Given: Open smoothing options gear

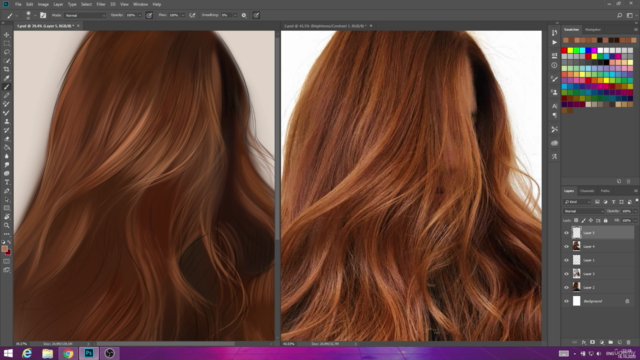Looking at the screenshot, I should (x=244, y=15).
